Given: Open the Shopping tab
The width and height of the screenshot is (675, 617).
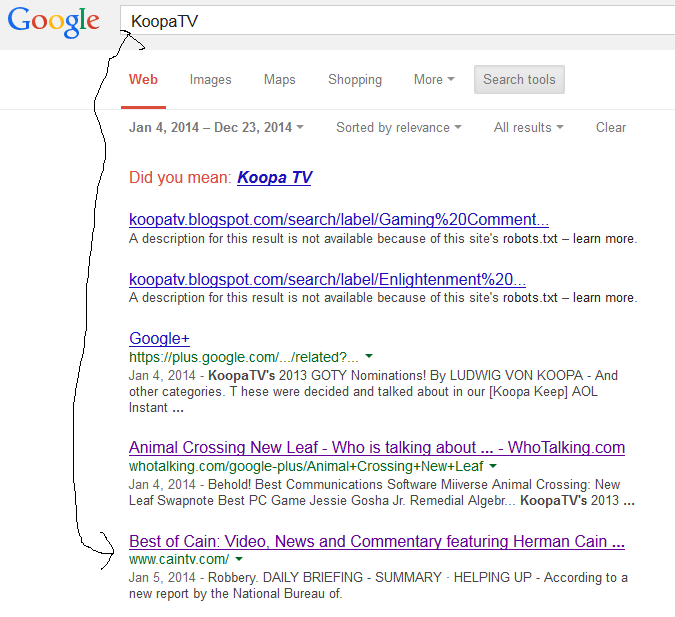Looking at the screenshot, I should (355, 80).
